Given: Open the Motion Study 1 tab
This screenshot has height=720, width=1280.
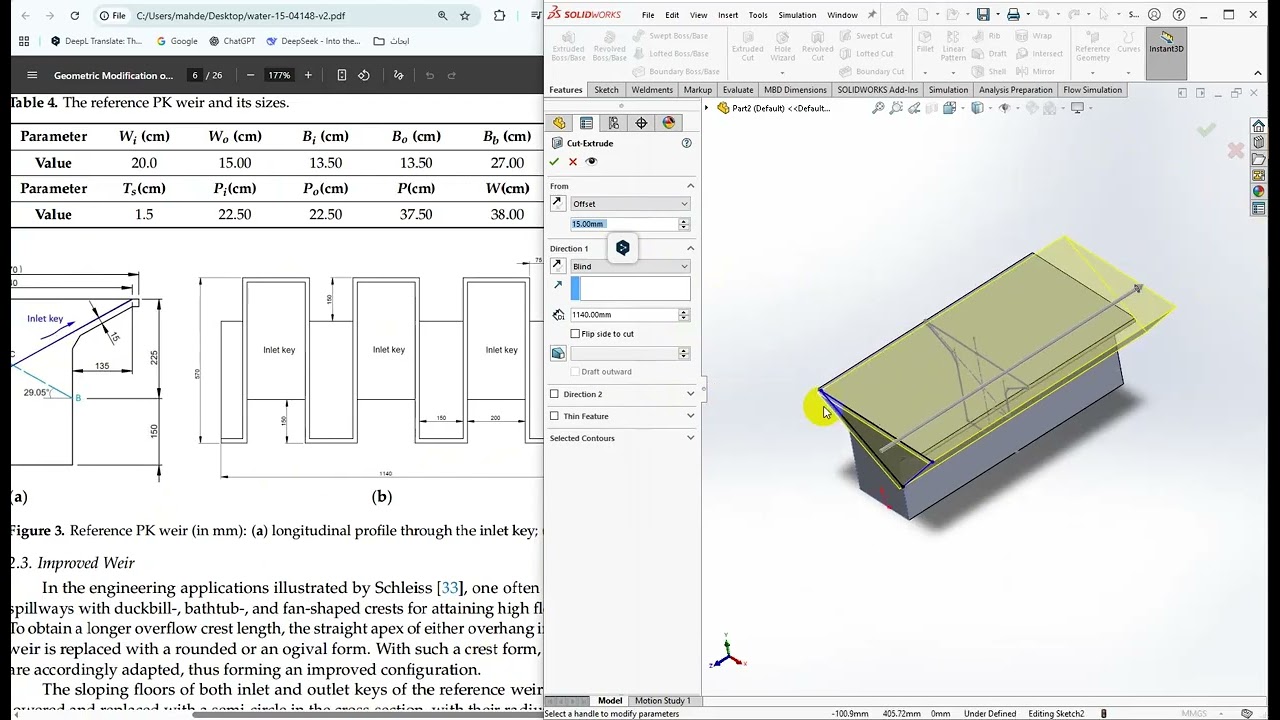Looking at the screenshot, I should click(663, 700).
